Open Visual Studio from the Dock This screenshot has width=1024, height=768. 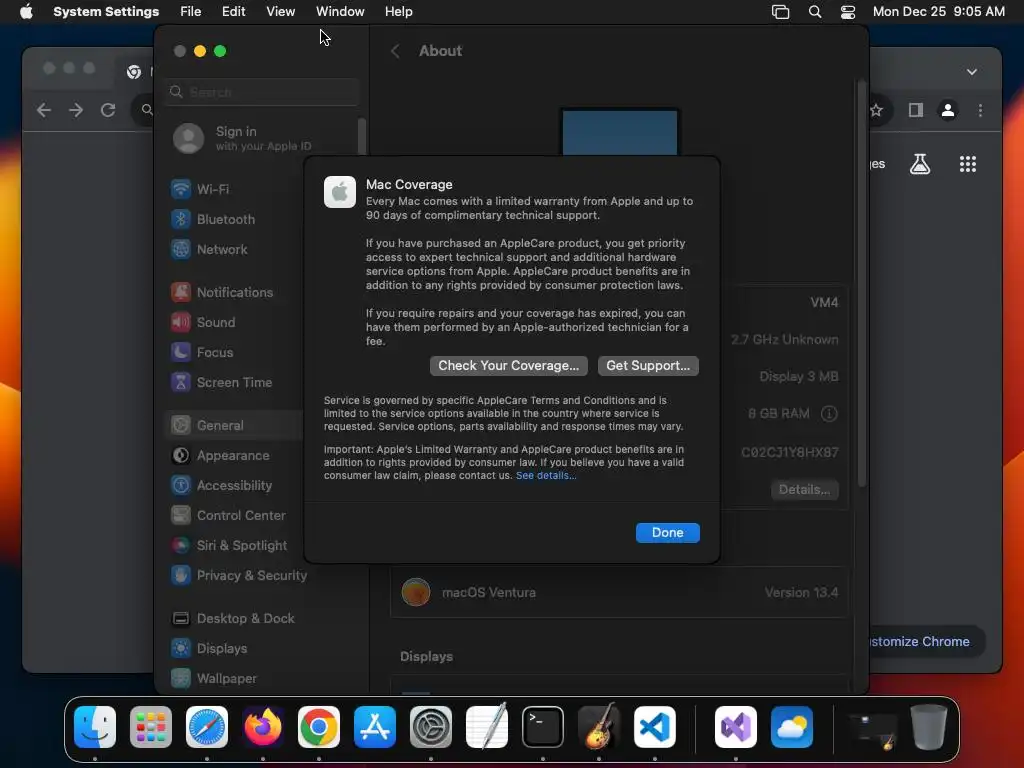click(x=736, y=727)
